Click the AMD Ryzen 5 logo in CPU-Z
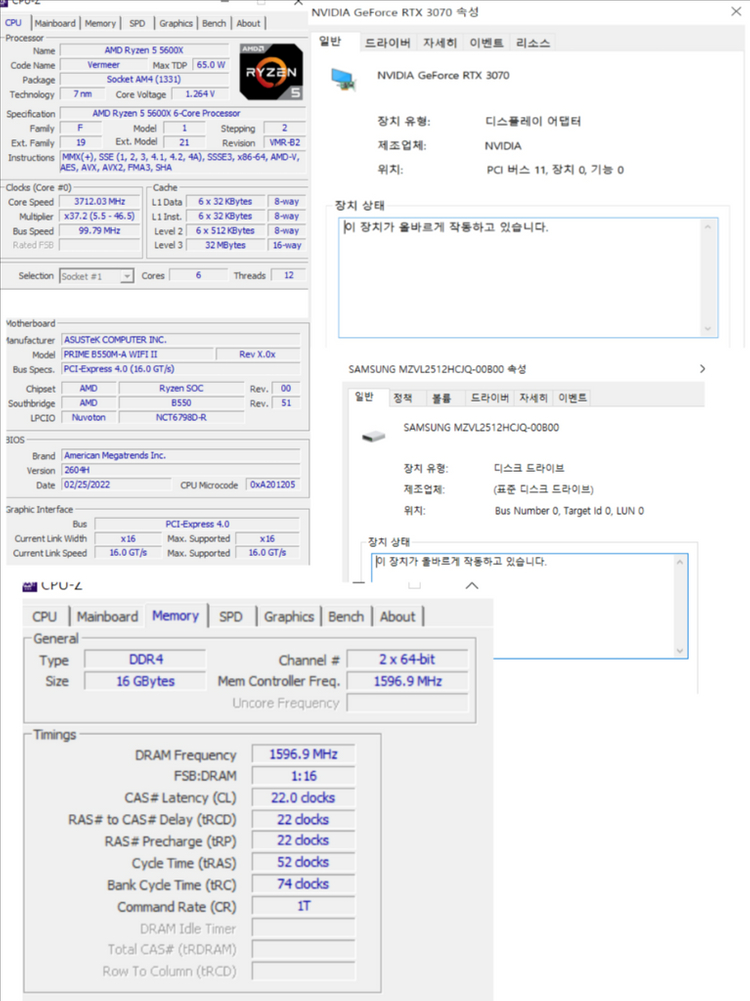Image resolution: width=750 pixels, height=1001 pixels. tap(271, 72)
